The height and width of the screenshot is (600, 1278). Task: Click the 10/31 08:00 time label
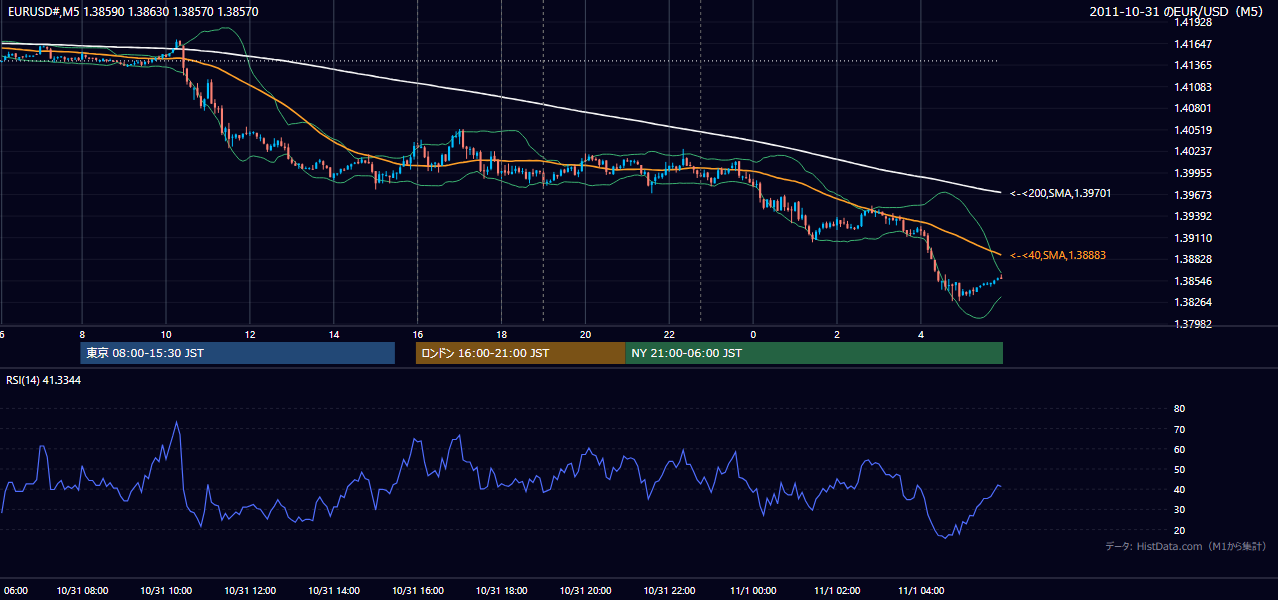point(82,590)
